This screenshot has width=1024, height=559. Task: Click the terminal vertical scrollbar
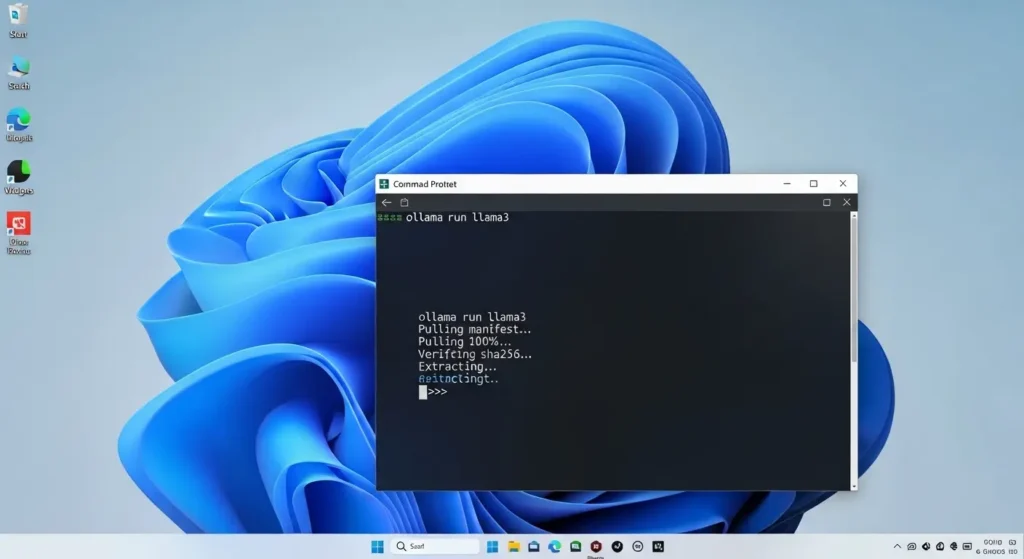pos(854,351)
